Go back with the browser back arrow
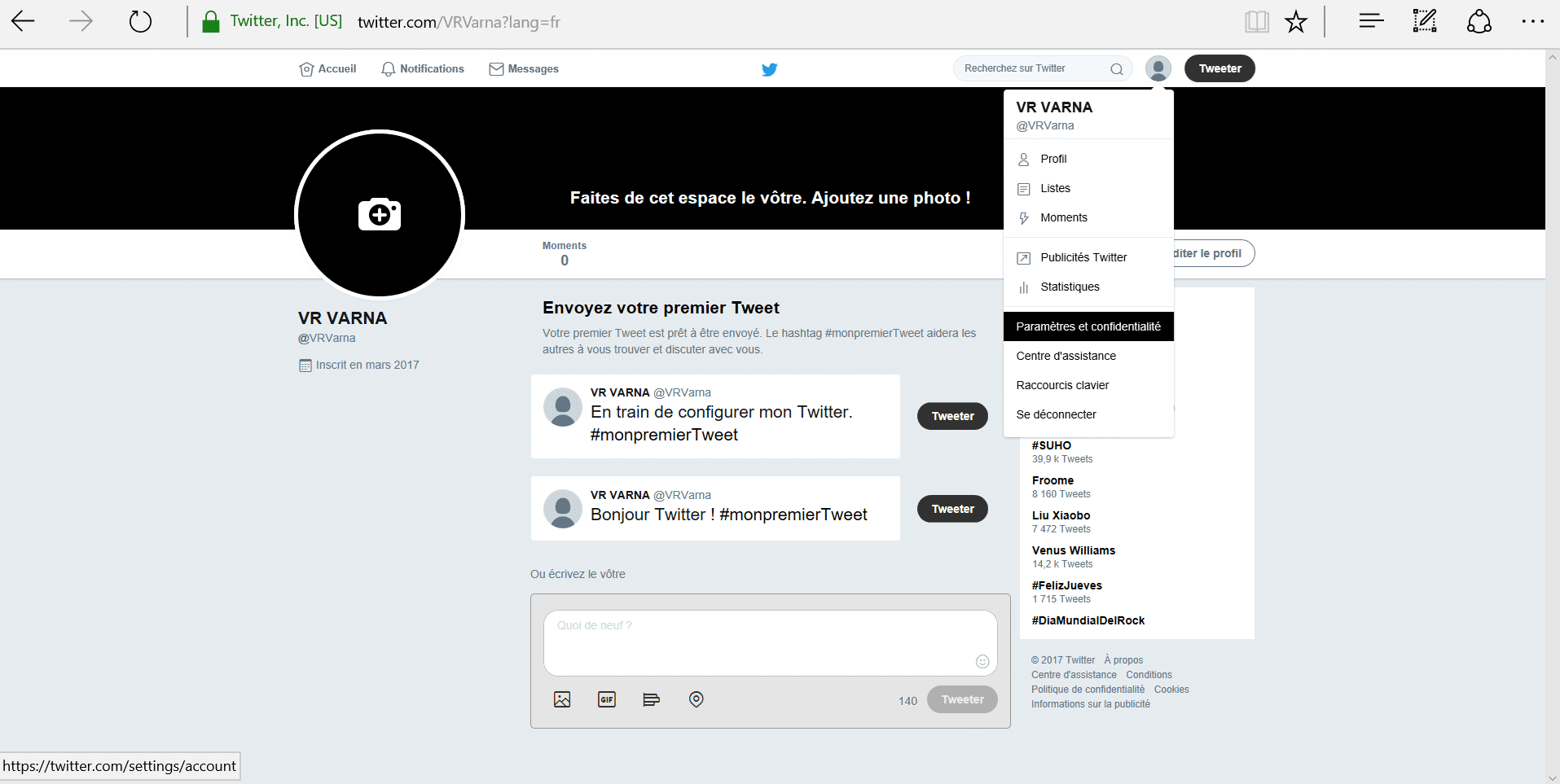 tap(23, 21)
